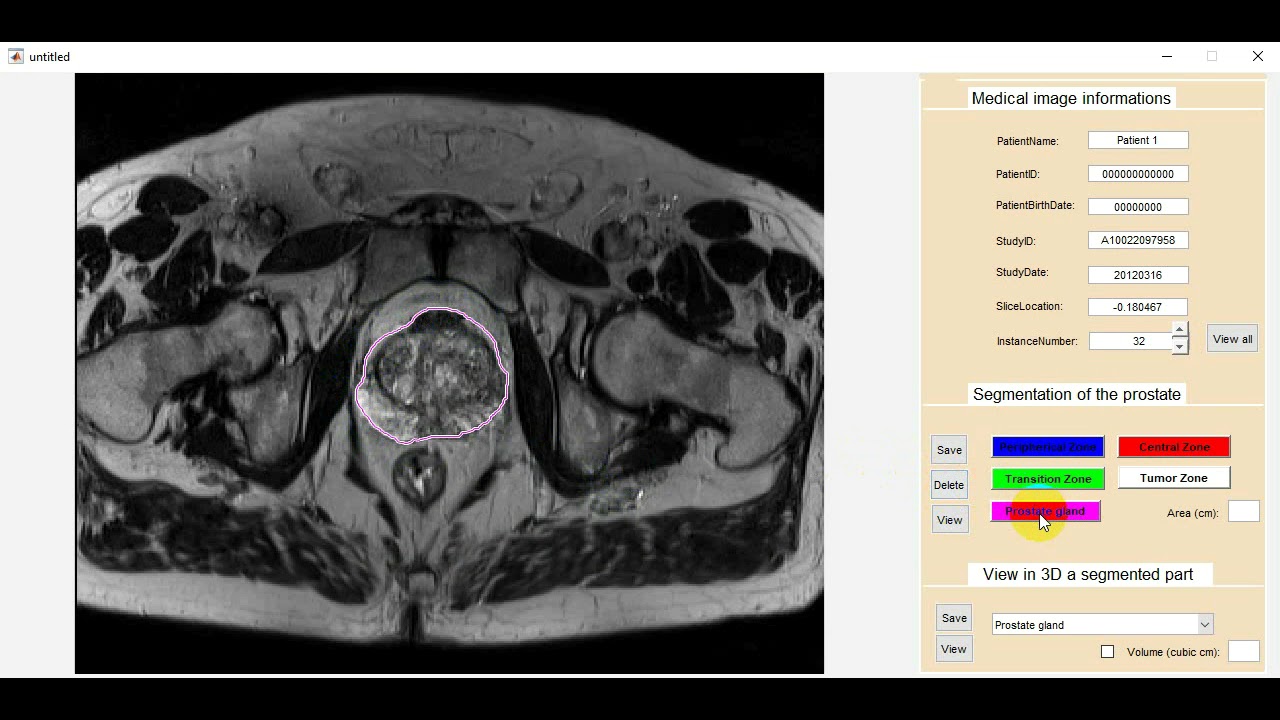Increment InstanceNumber with the up arrow
The height and width of the screenshot is (720, 1280).
pos(1180,330)
